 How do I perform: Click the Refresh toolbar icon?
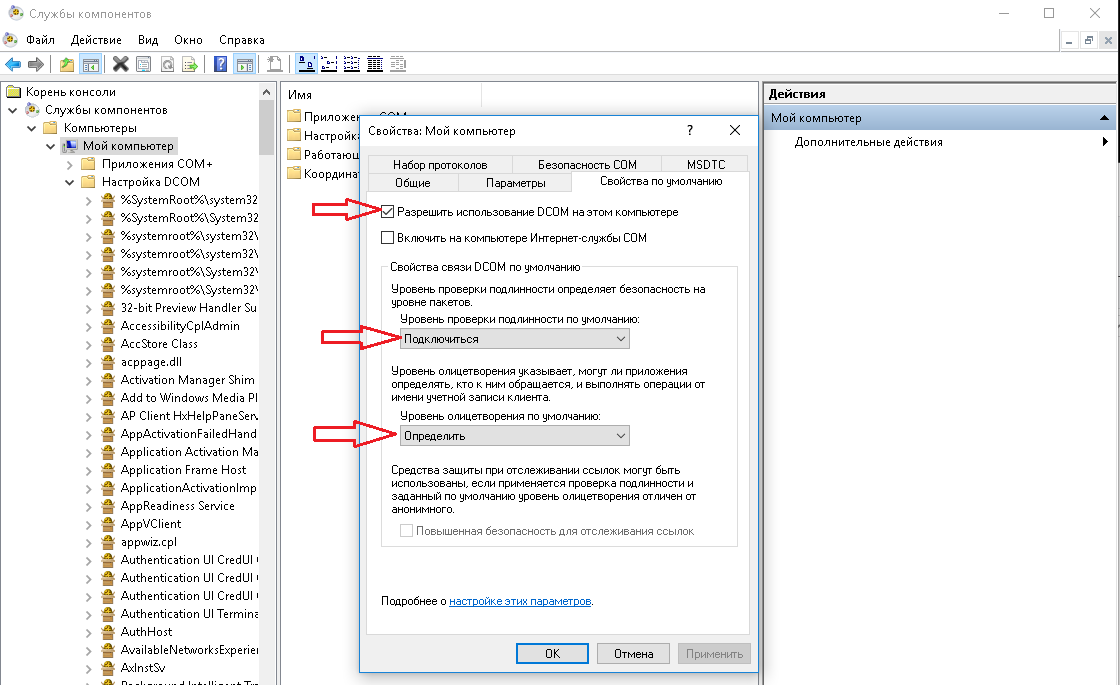[x=167, y=64]
